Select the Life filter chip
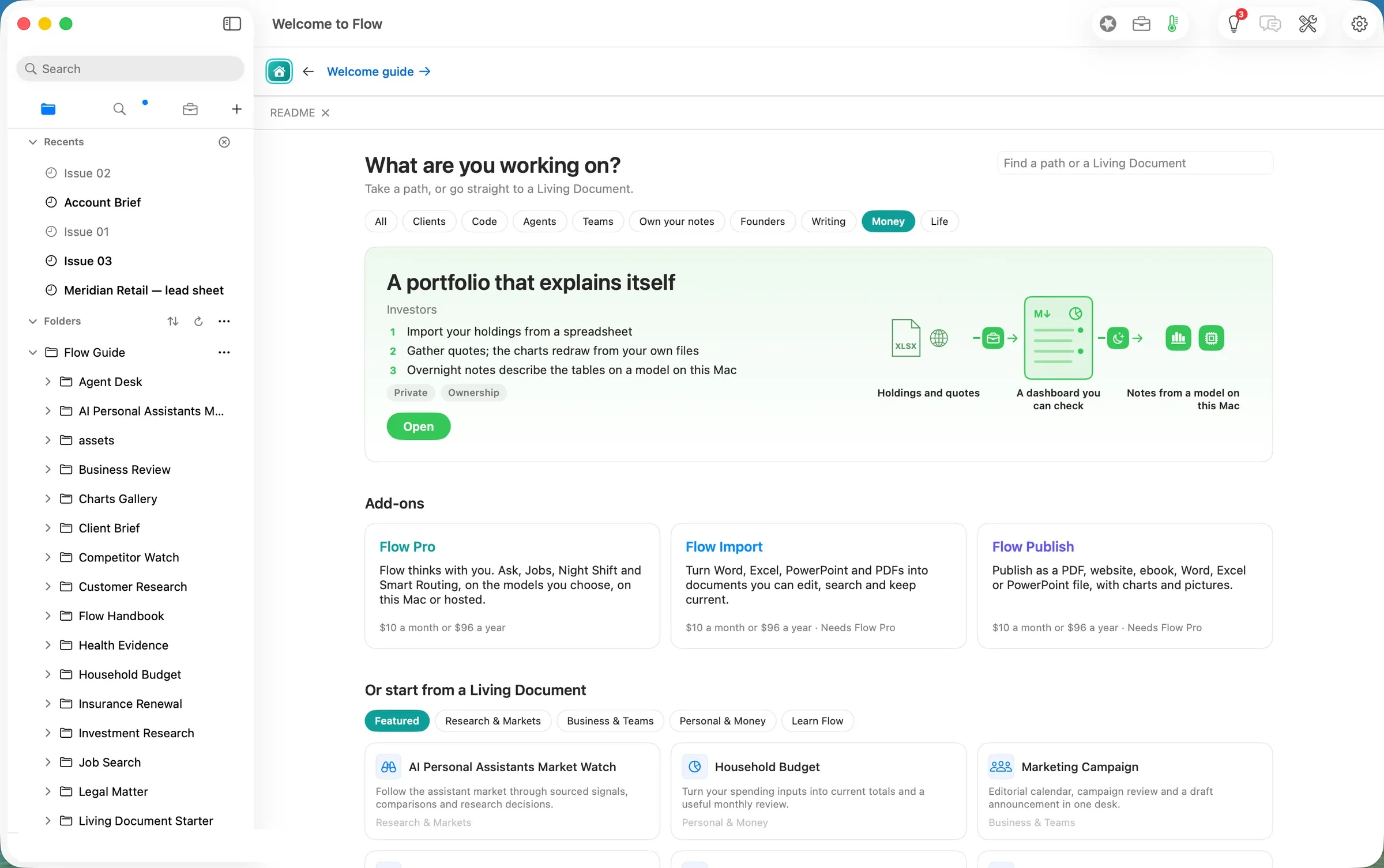The image size is (1384, 868). point(939,221)
